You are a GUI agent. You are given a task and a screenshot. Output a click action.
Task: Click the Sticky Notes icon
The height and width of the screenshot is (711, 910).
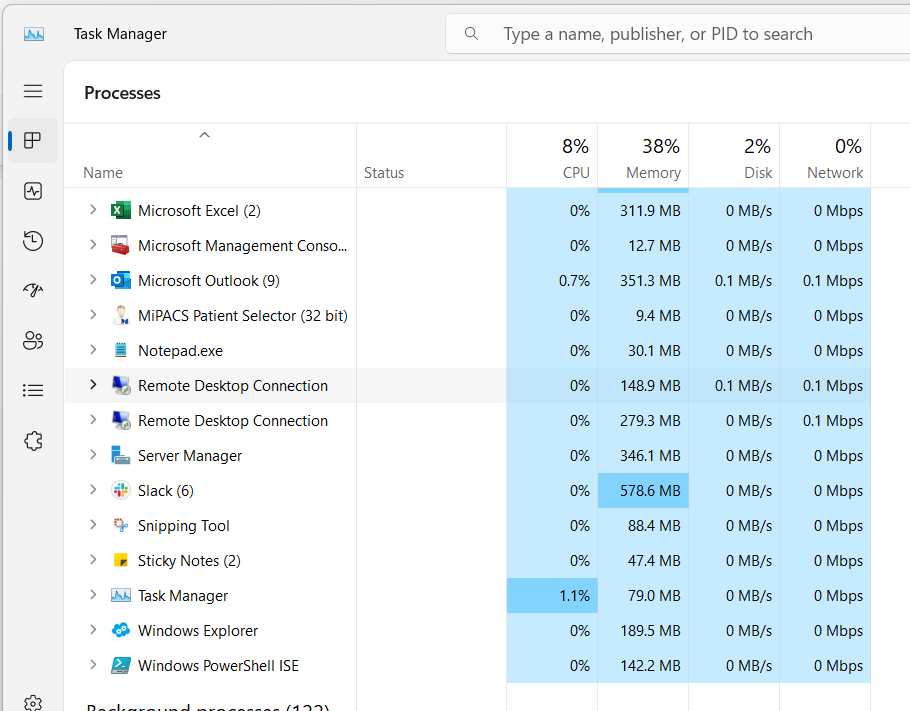pyautogui.click(x=121, y=560)
